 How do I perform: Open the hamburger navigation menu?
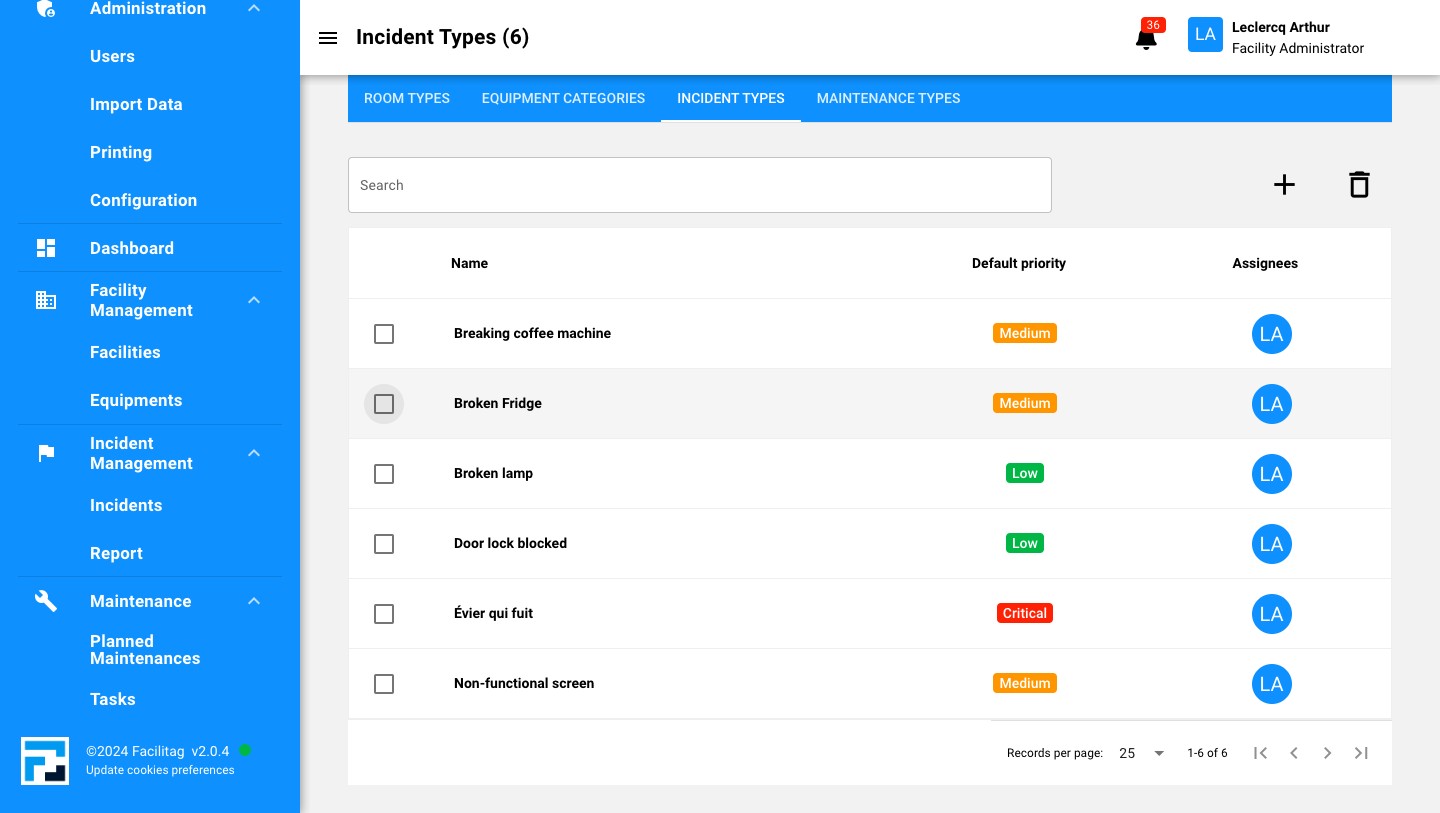[x=328, y=38]
